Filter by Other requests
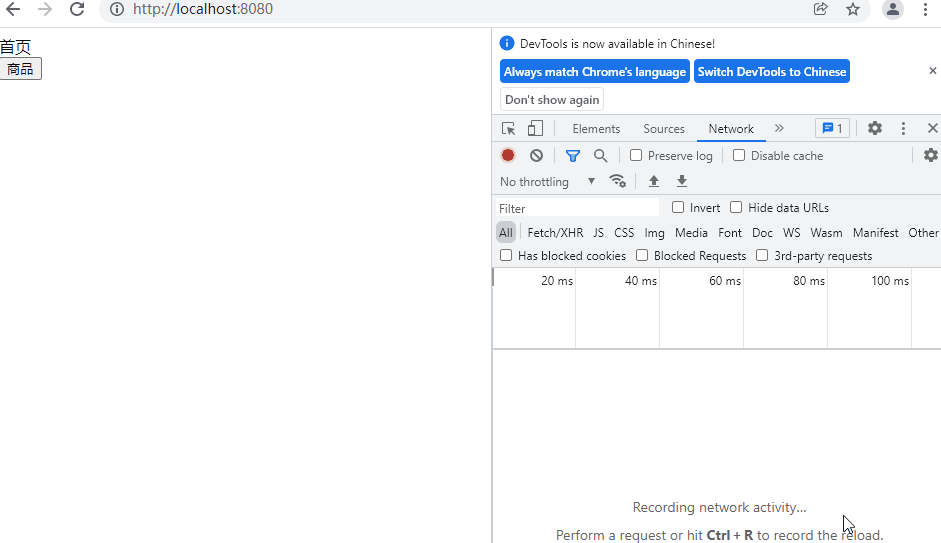Image resolution: width=941 pixels, height=543 pixels. (x=923, y=233)
